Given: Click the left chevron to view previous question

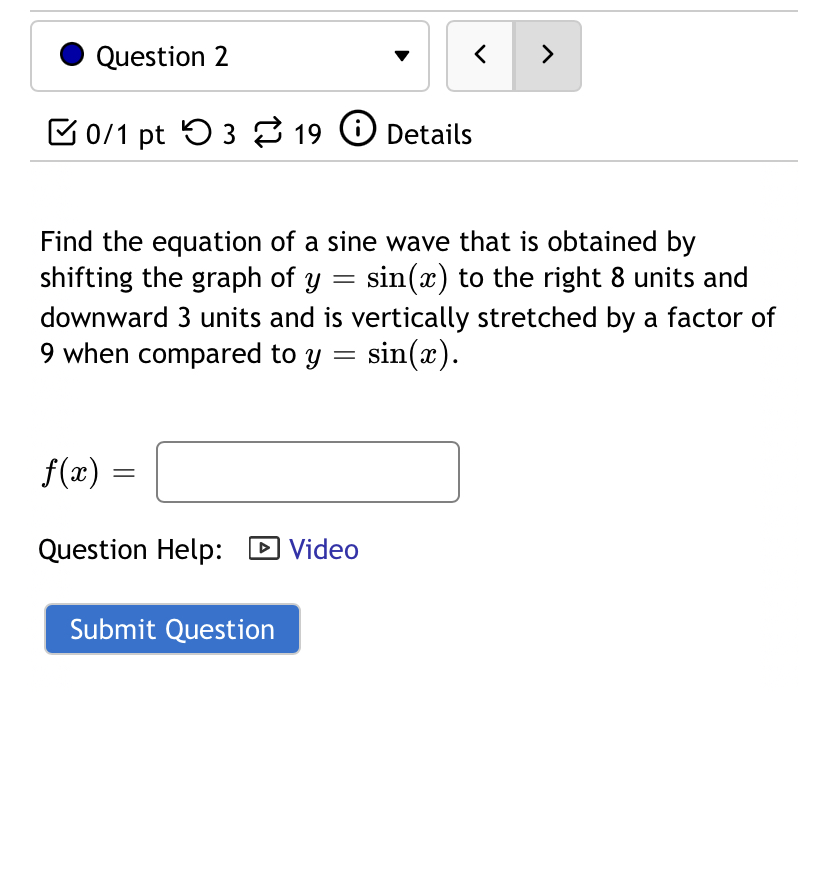Looking at the screenshot, I should pyautogui.click(x=479, y=55).
